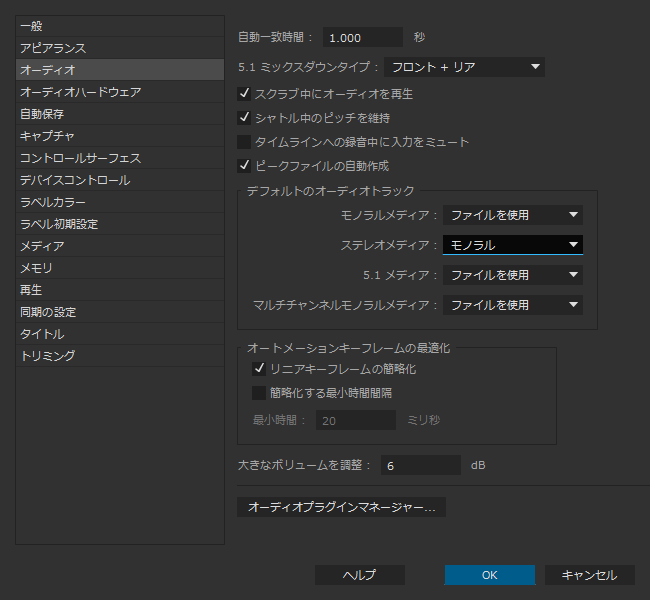Go to ラベルカラー settings

click(53, 202)
